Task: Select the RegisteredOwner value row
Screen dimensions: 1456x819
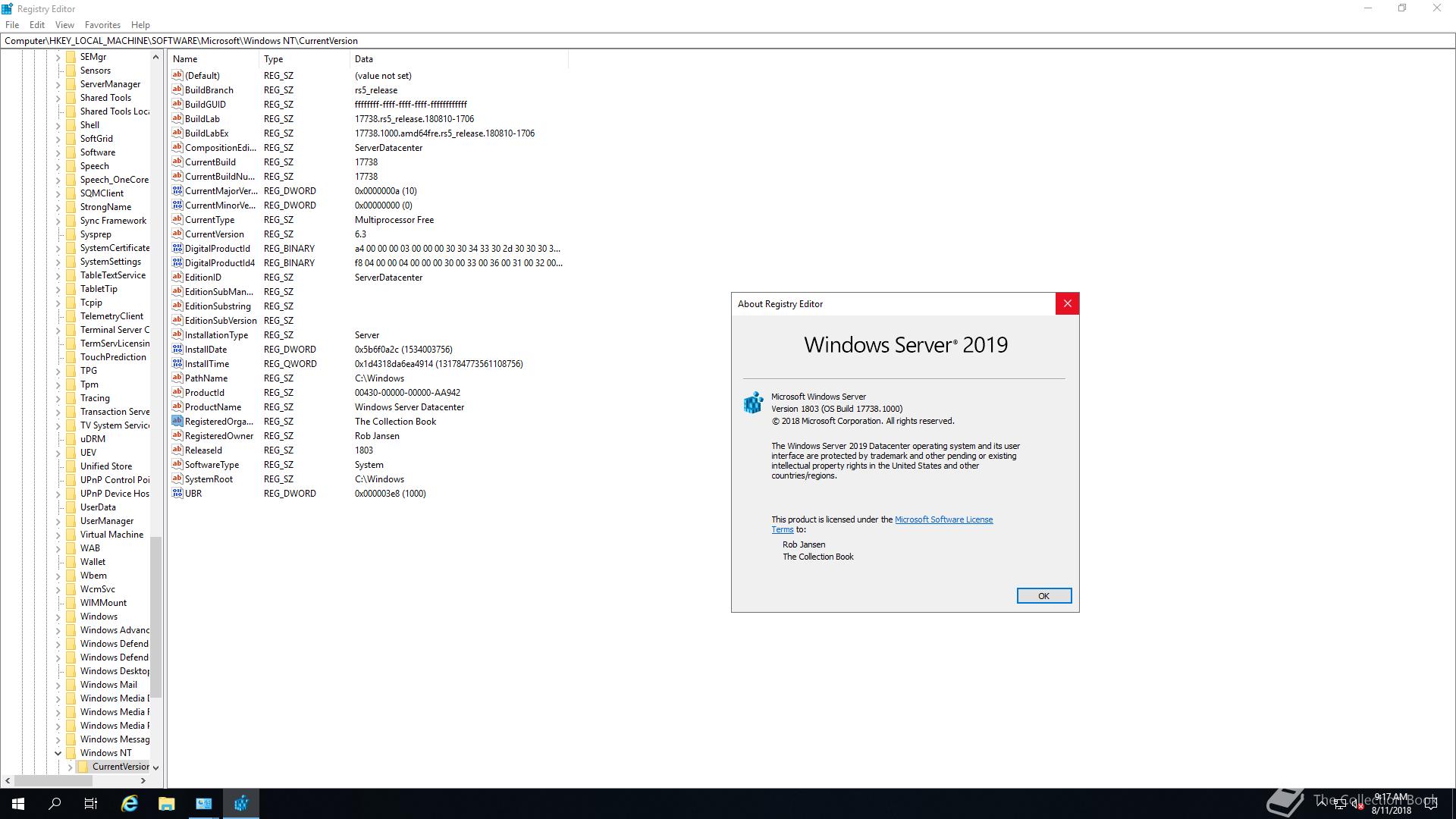Action: [368, 435]
